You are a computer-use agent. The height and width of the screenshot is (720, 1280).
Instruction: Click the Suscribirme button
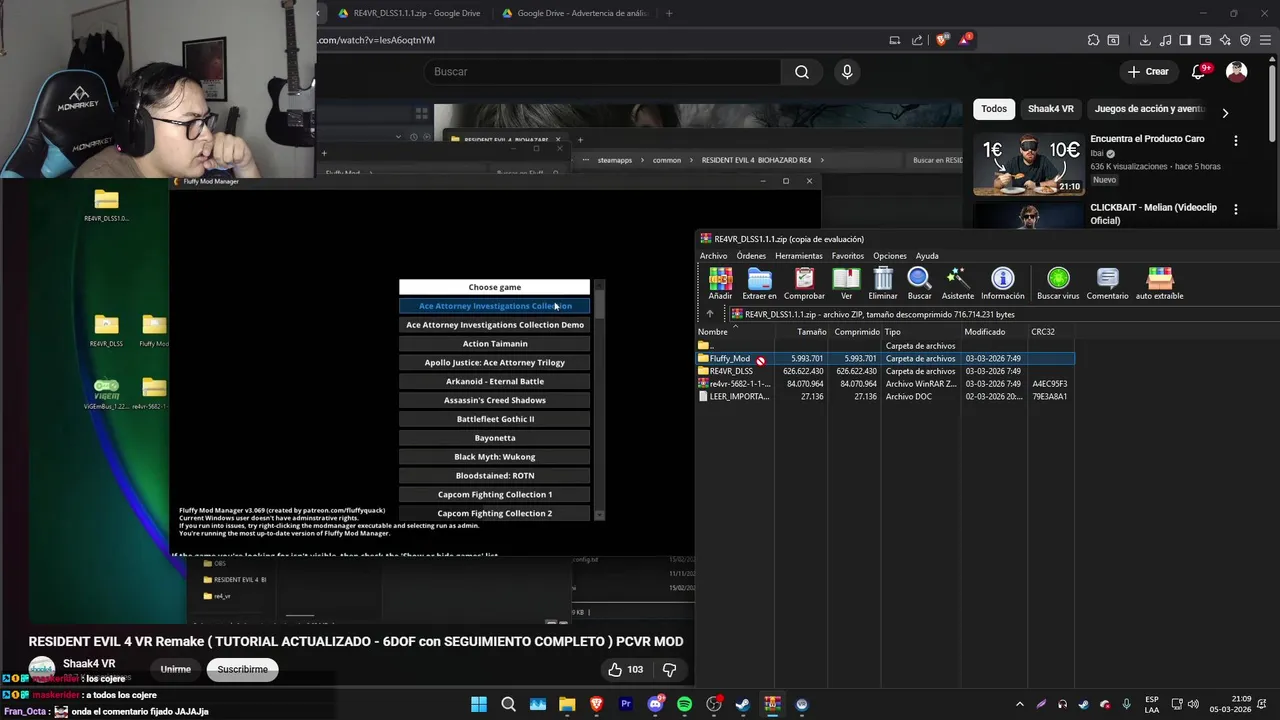coord(243,670)
